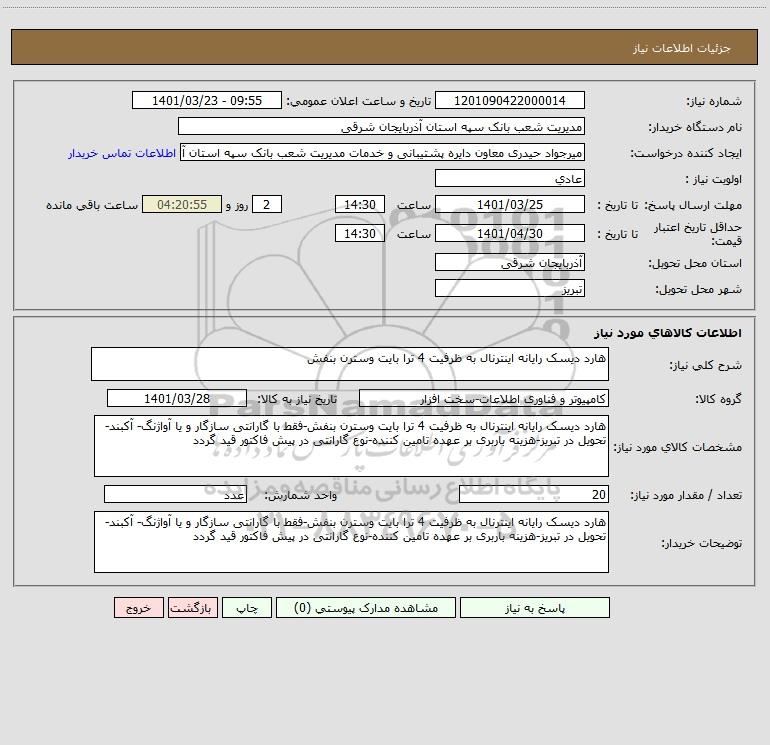This screenshot has height=745, width=770.
Task: Click the پاسخ به نیاز button
Action: [535, 607]
